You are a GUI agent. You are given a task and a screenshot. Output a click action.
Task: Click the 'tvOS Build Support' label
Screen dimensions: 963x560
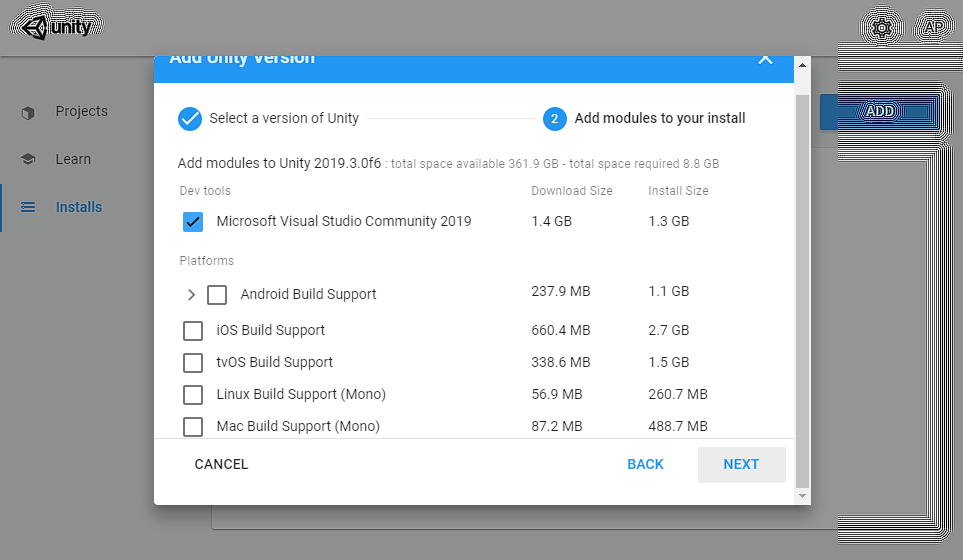275,363
